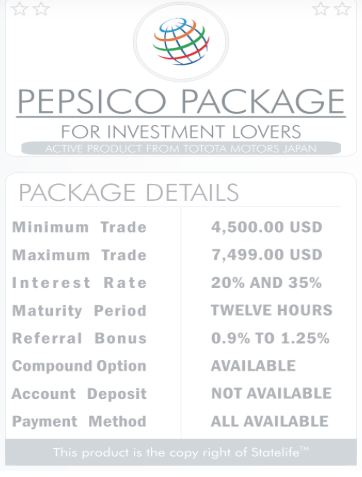Click the Compound Option label
Viewport: 362px width, 477px height.
point(79,366)
